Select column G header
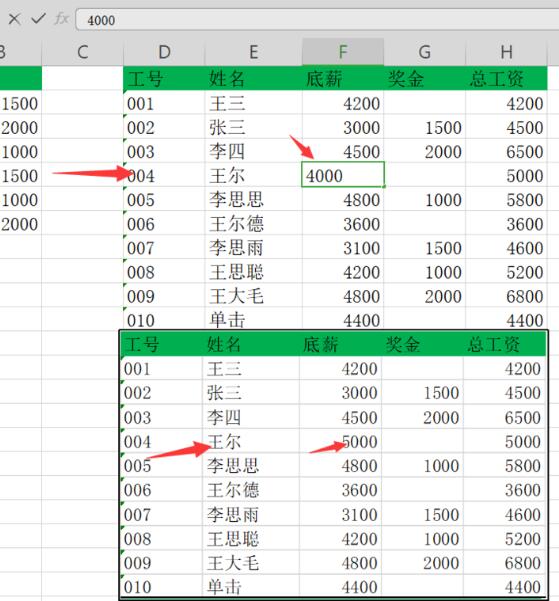This screenshot has height=601, width=559. pos(424,52)
